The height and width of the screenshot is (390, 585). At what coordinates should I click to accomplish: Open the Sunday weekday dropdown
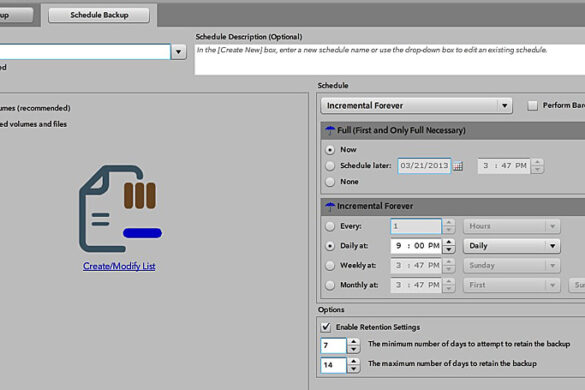pyautogui.click(x=512, y=265)
